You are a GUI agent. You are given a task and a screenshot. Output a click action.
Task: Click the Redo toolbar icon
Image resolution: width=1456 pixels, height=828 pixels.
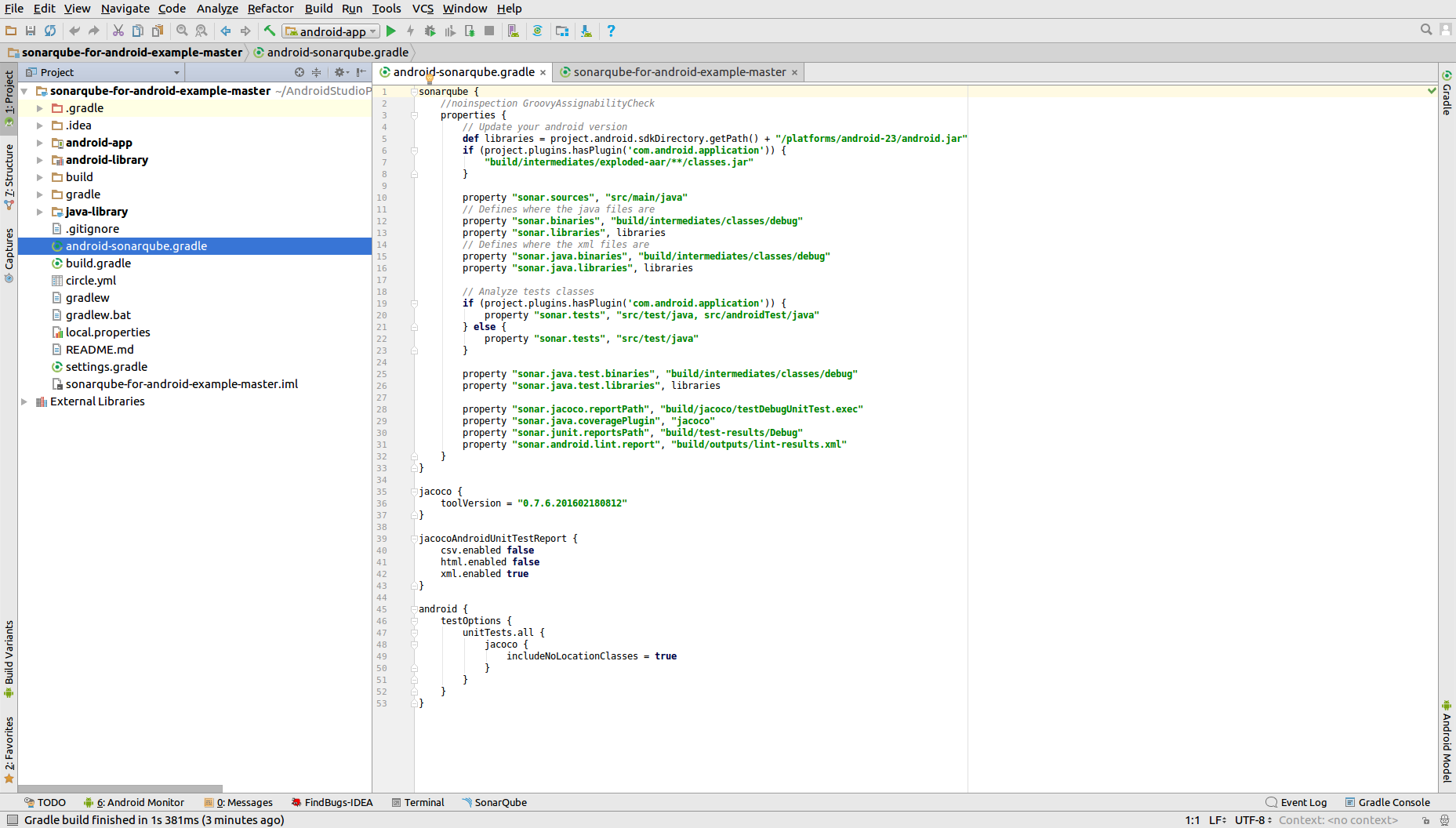(94, 31)
